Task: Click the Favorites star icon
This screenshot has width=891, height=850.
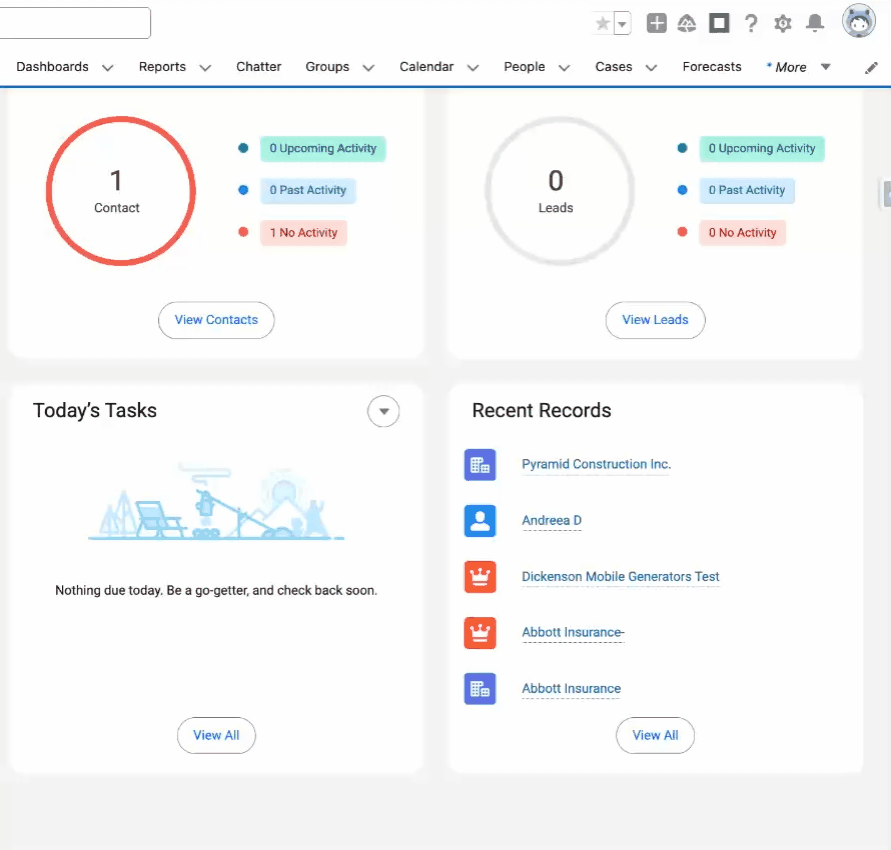Action: (x=602, y=24)
